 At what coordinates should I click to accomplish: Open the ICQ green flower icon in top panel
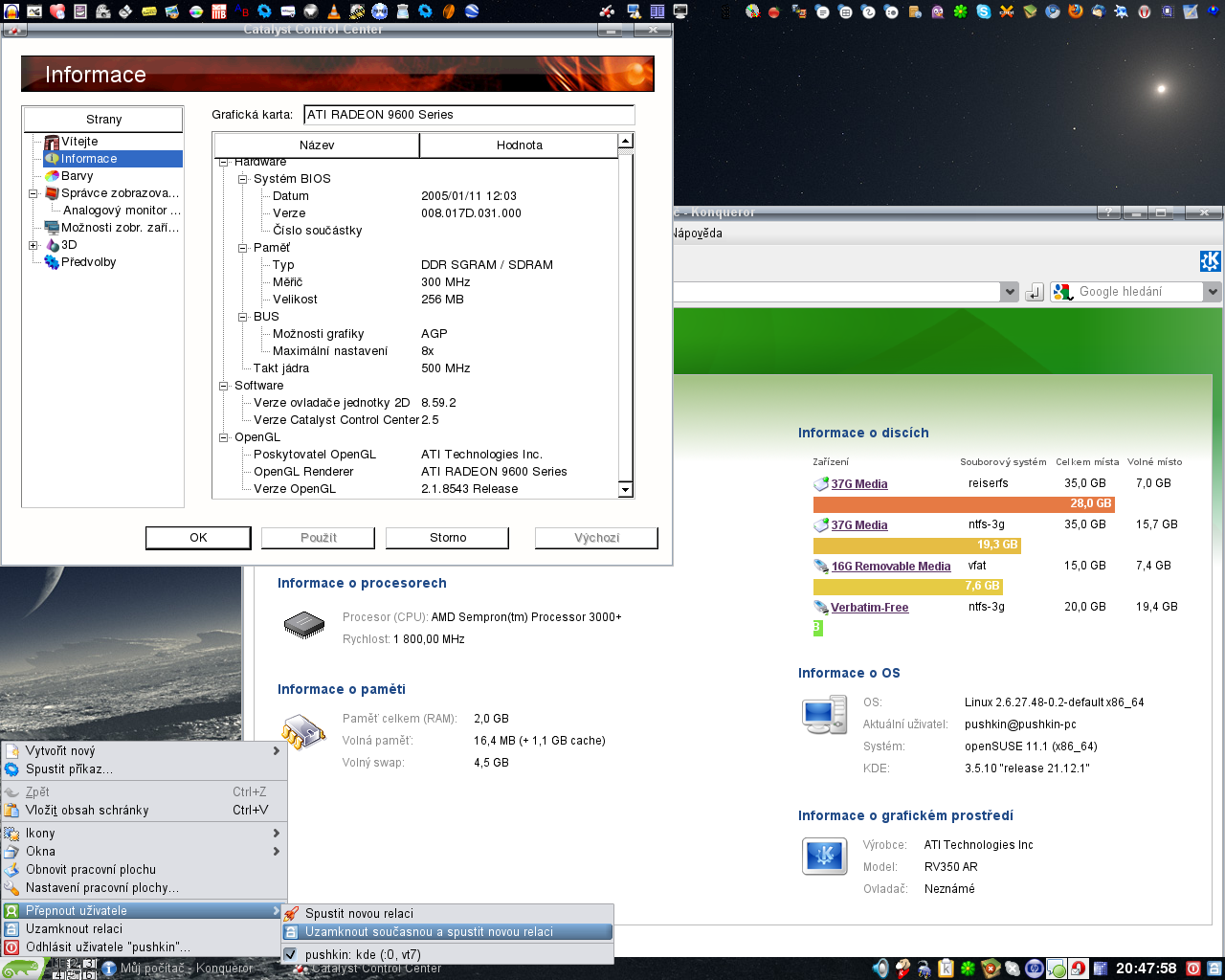click(x=961, y=11)
